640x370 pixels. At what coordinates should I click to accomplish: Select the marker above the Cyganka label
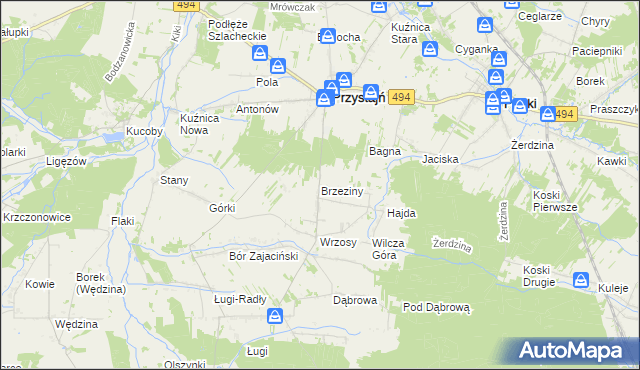pyautogui.click(x=485, y=25)
